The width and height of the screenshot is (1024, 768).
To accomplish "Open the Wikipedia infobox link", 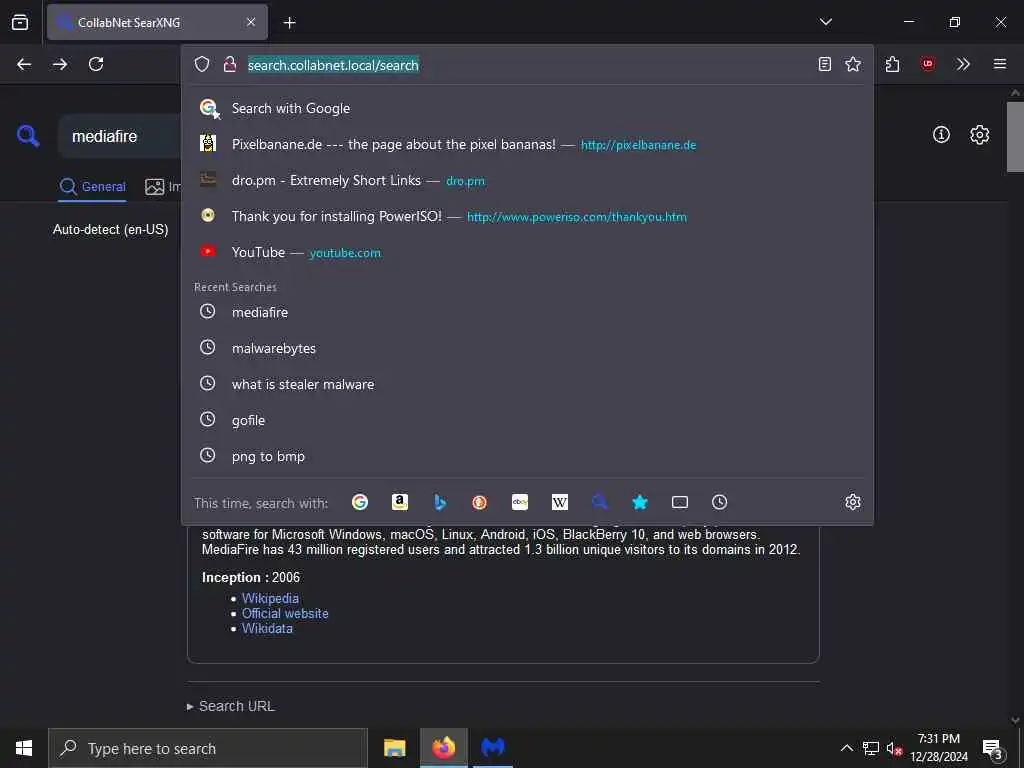I will tap(270, 598).
